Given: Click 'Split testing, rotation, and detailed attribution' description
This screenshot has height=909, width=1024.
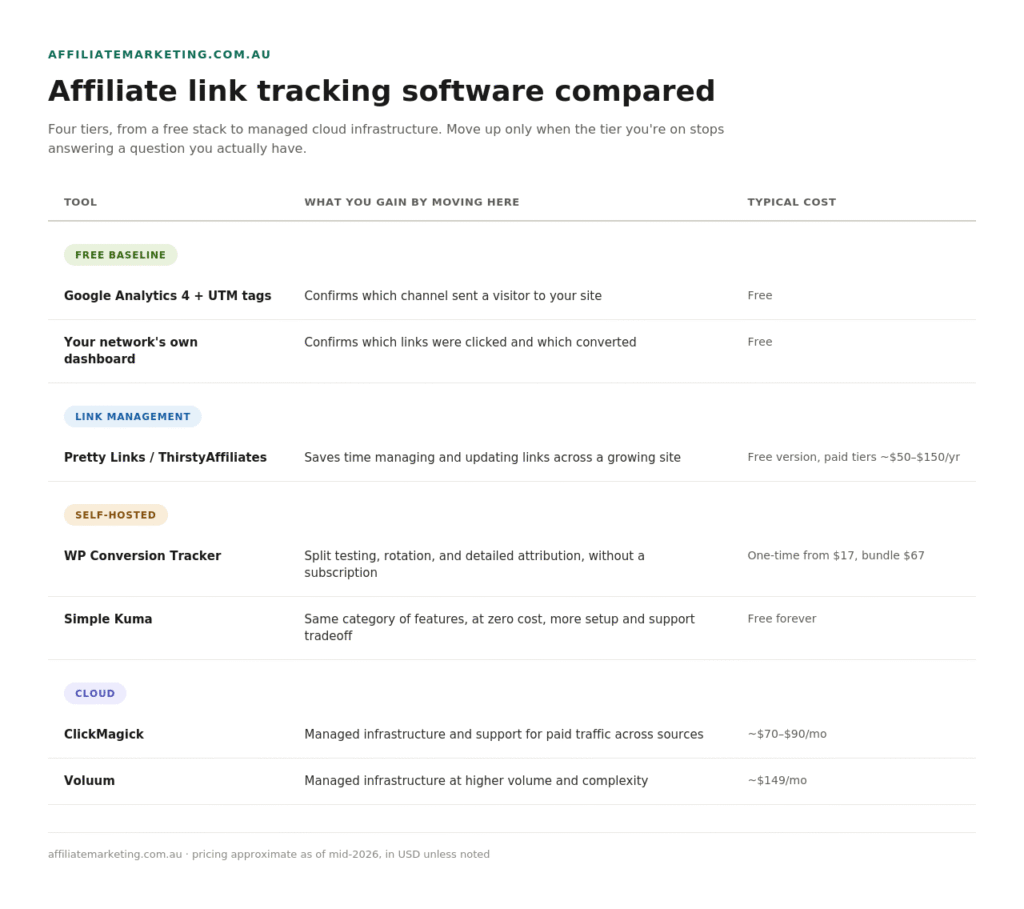Looking at the screenshot, I should (474, 564).
